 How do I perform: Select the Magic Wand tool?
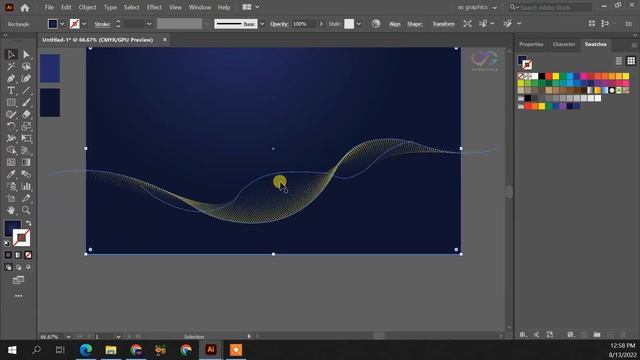11,66
